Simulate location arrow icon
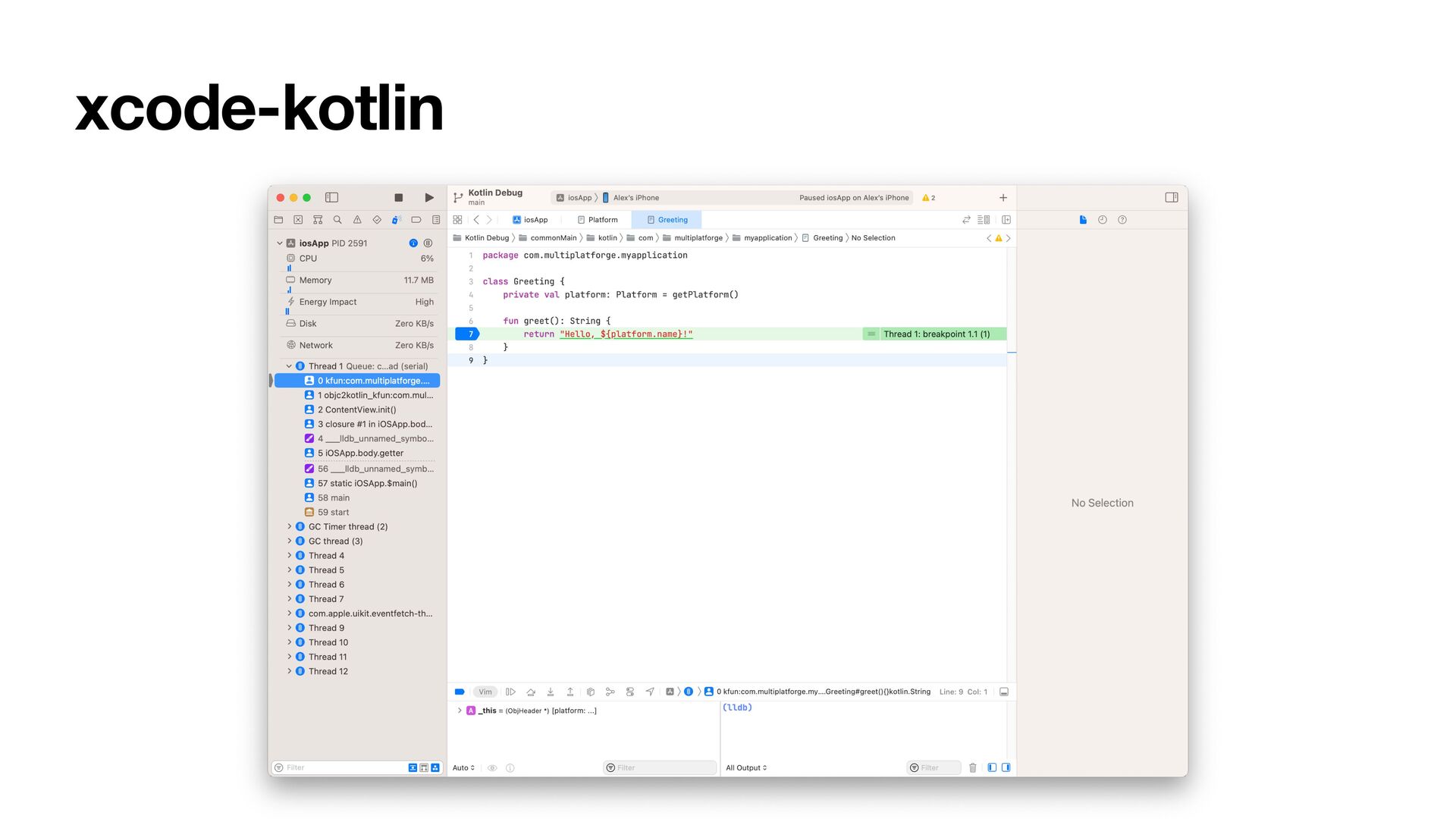The height and width of the screenshot is (819, 1456). 650,692
